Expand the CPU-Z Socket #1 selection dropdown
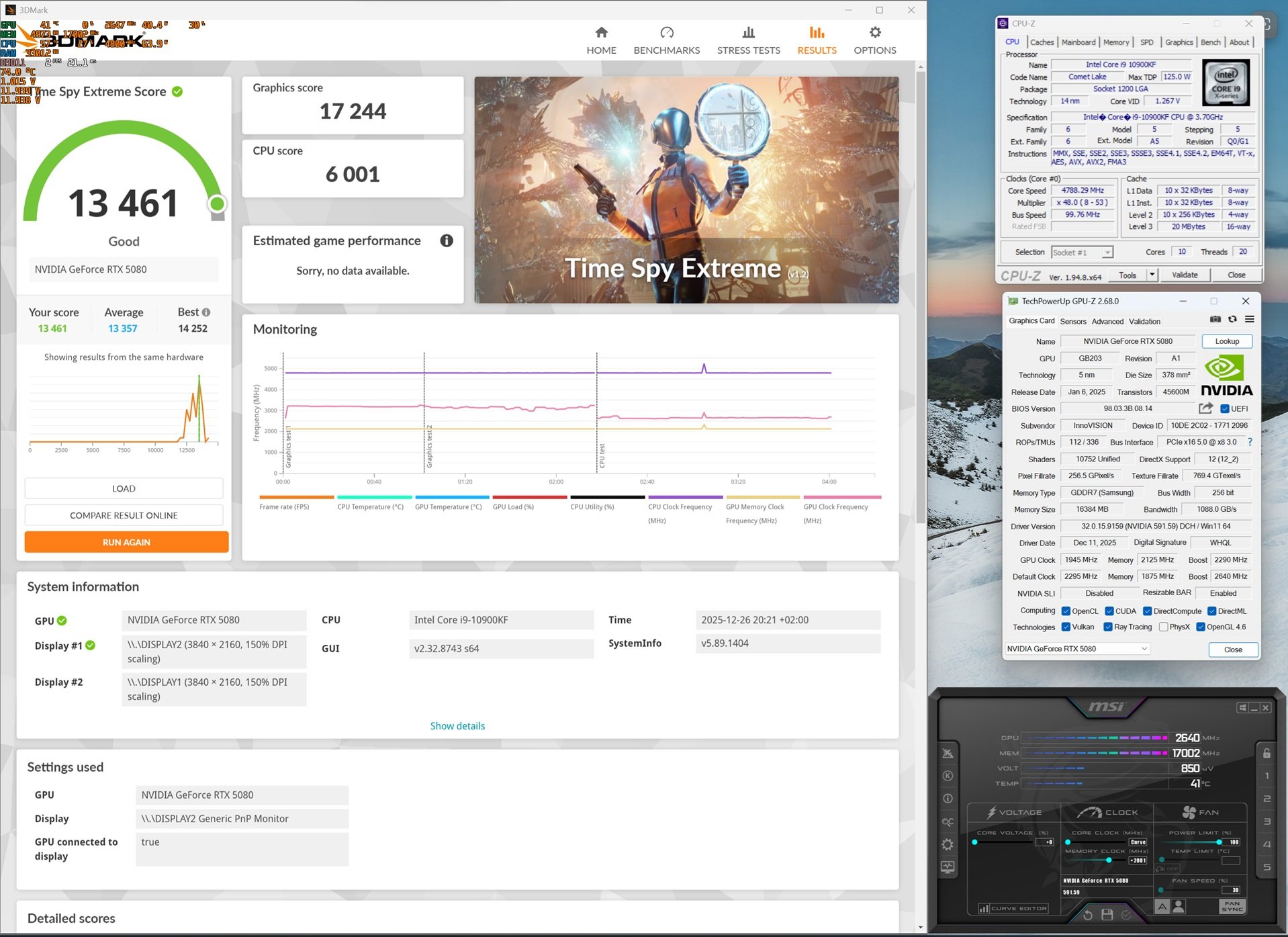Image resolution: width=1288 pixels, height=937 pixels. coord(1107,253)
